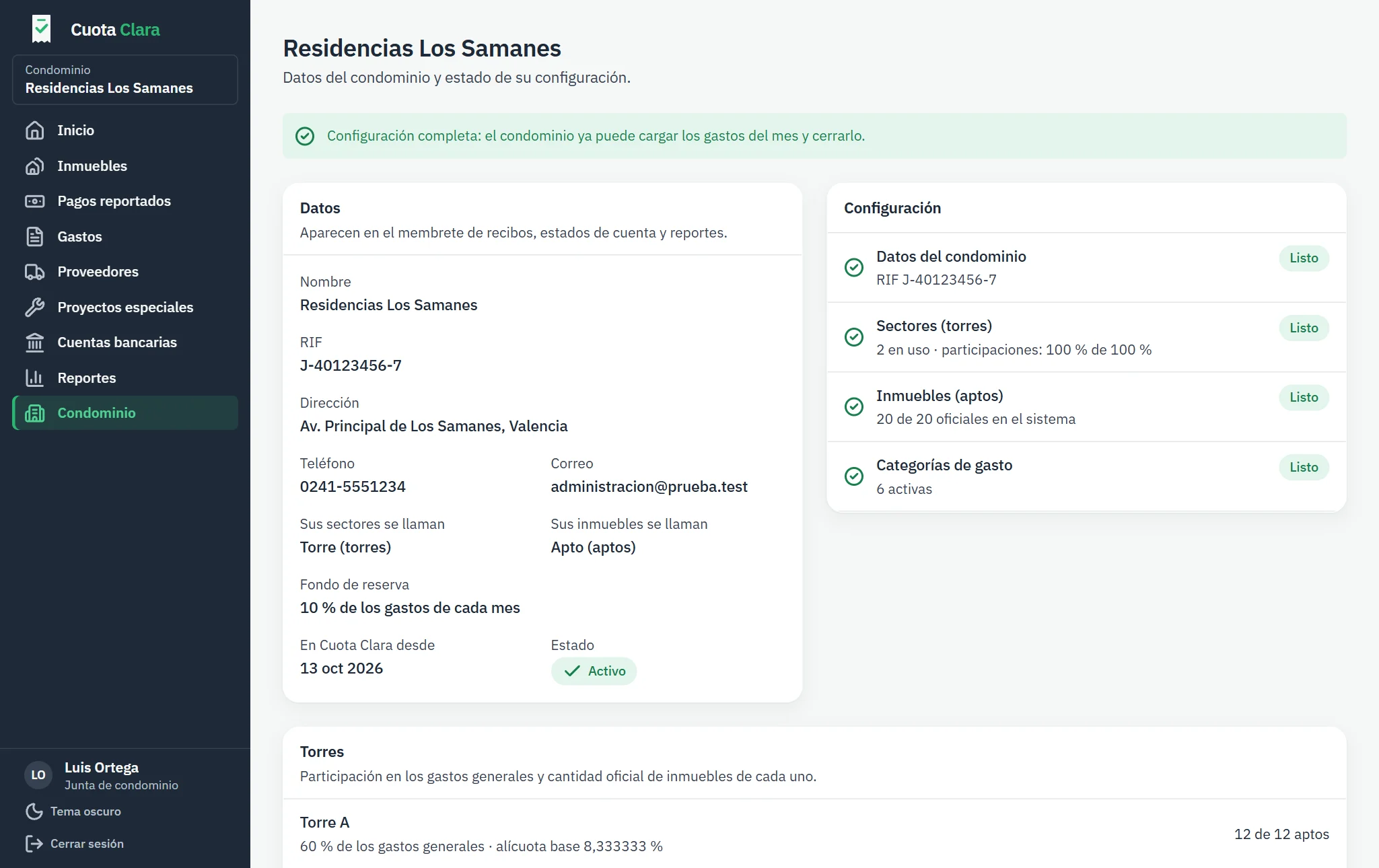Click the Listo badge for Sectores (torres)
Viewport: 1379px width, 868px height.
click(x=1304, y=328)
